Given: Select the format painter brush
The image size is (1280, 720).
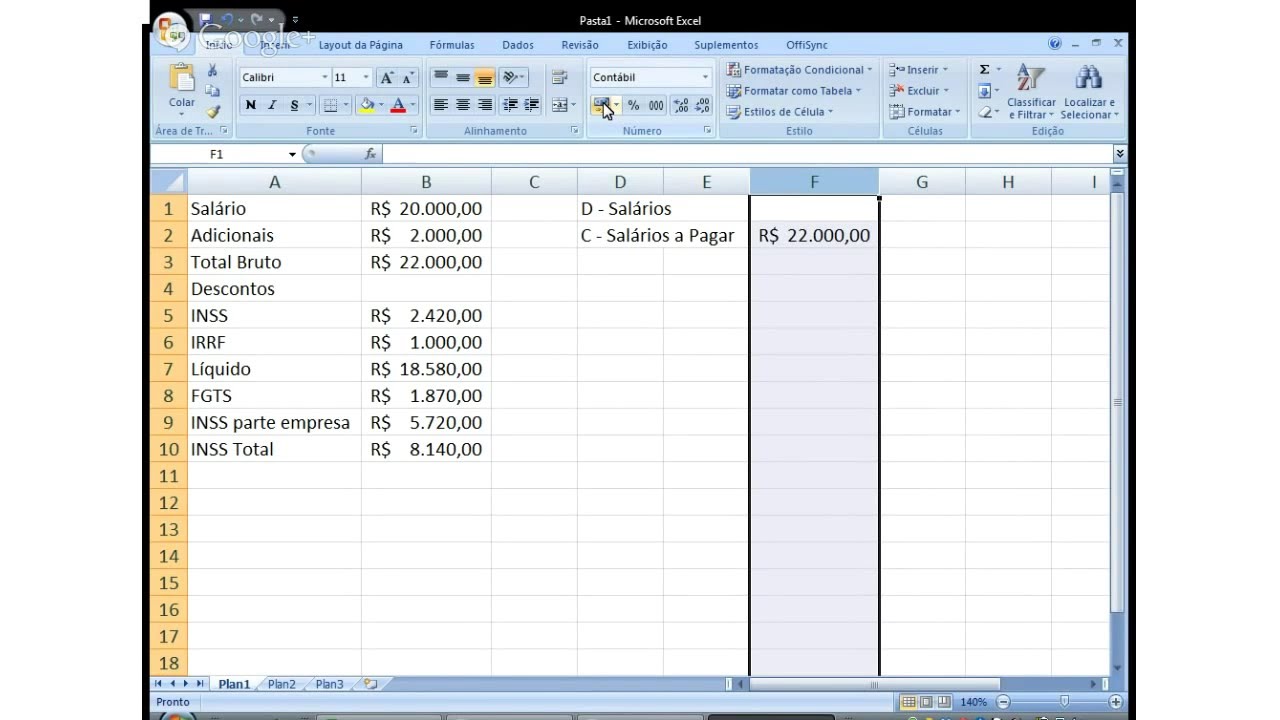Looking at the screenshot, I should [x=212, y=113].
